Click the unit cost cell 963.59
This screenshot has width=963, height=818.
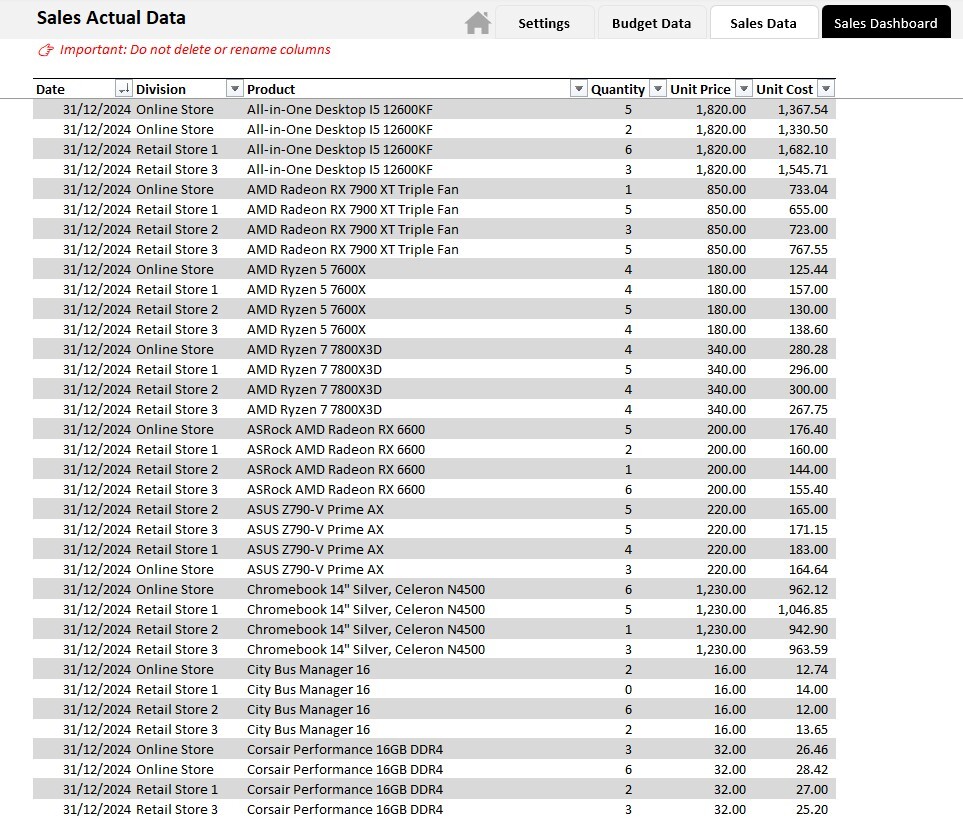(x=808, y=650)
